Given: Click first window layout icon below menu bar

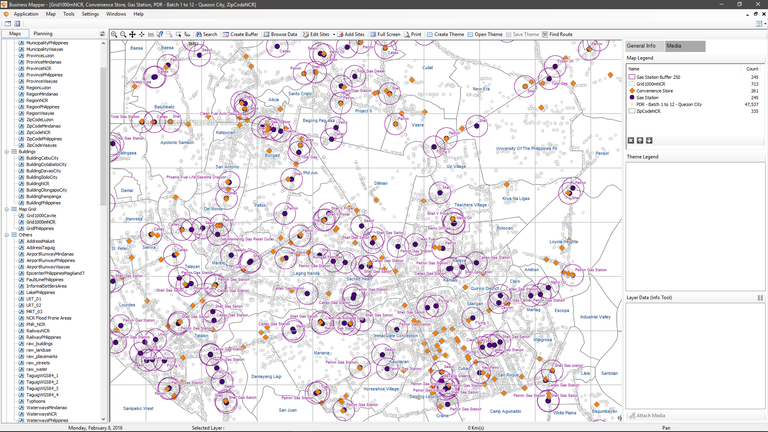Looking at the screenshot, I should point(8,24).
